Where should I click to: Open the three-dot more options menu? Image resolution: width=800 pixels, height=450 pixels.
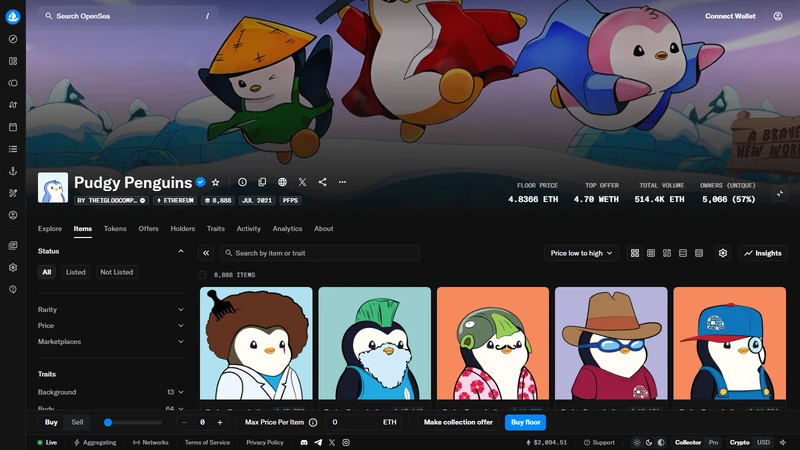coord(342,182)
